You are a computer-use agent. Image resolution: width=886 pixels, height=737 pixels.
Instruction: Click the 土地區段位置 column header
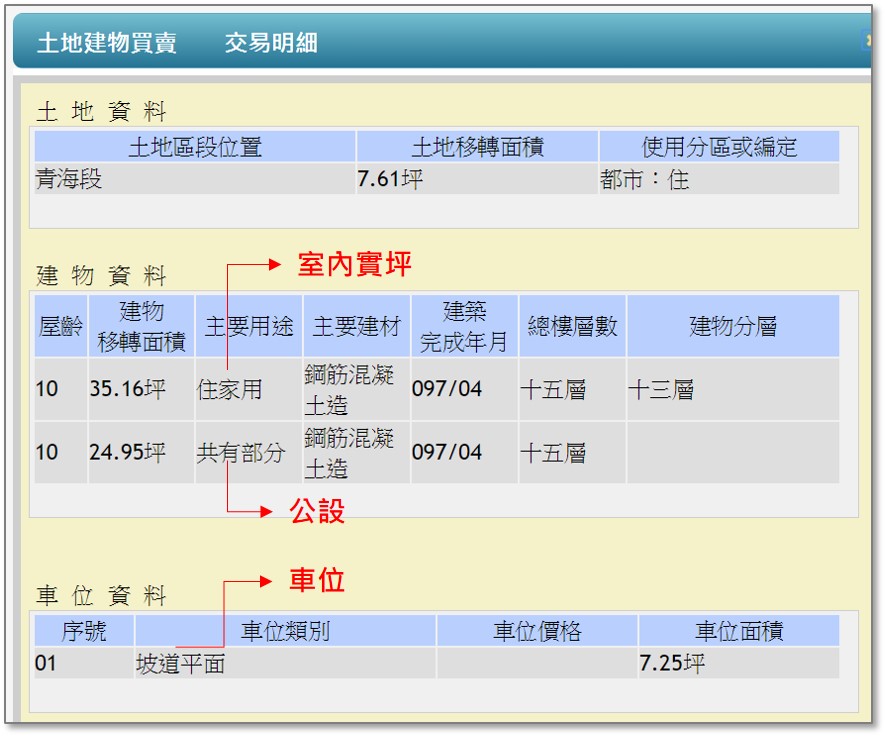coord(195,147)
